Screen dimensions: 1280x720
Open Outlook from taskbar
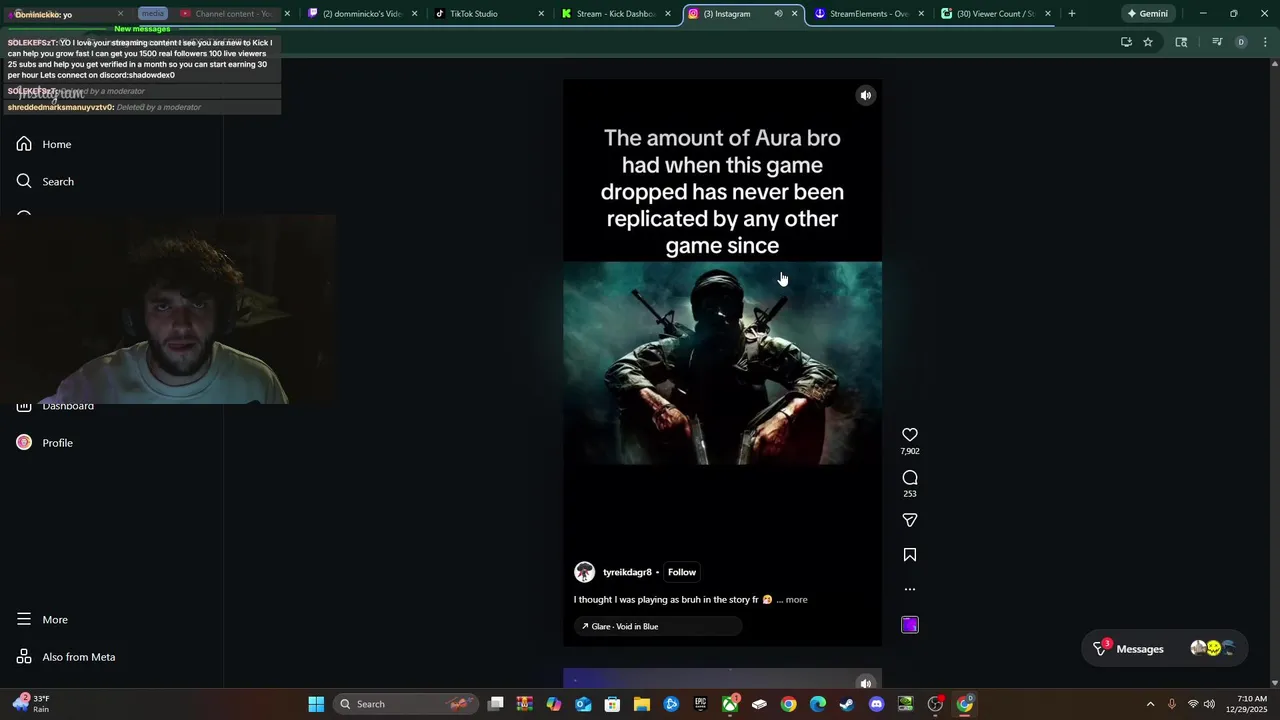[583, 704]
